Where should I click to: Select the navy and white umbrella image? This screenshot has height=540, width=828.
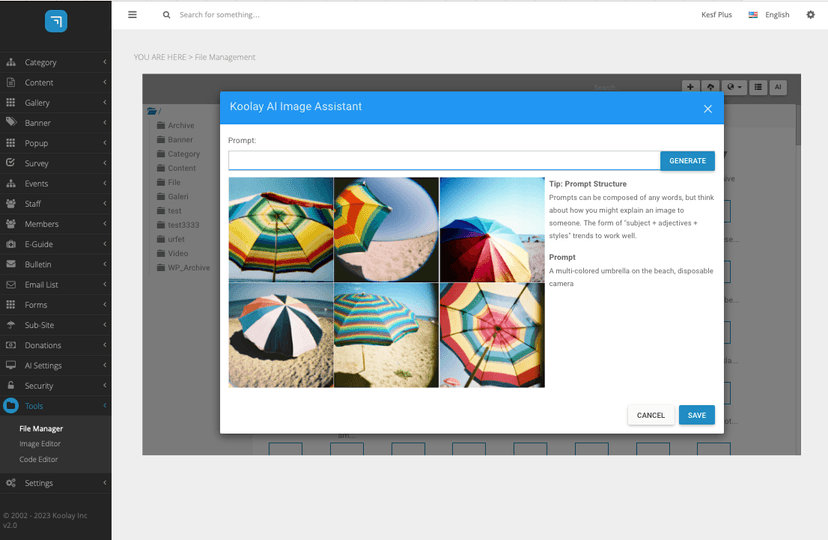coord(281,335)
